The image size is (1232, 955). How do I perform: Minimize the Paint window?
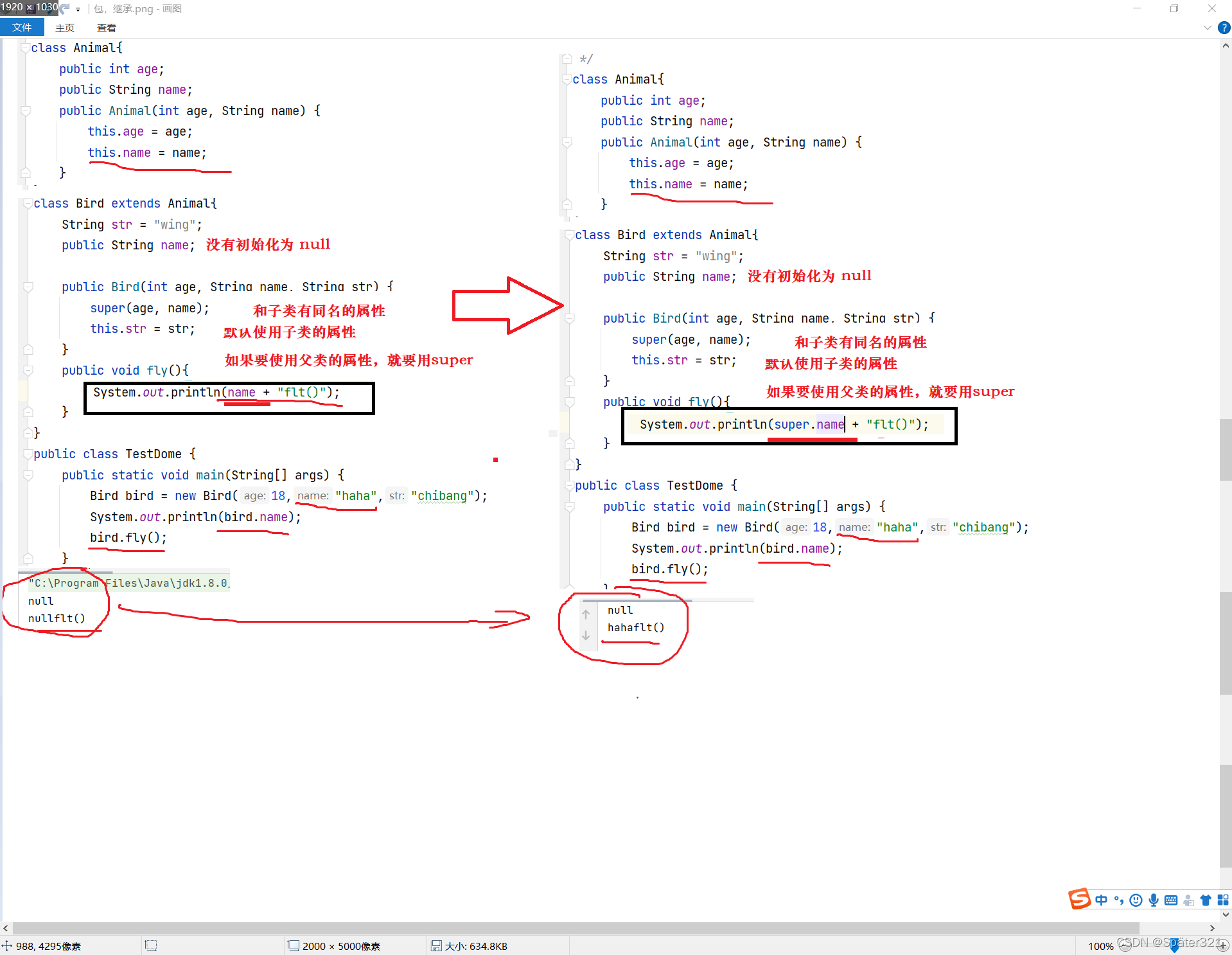(x=1136, y=8)
